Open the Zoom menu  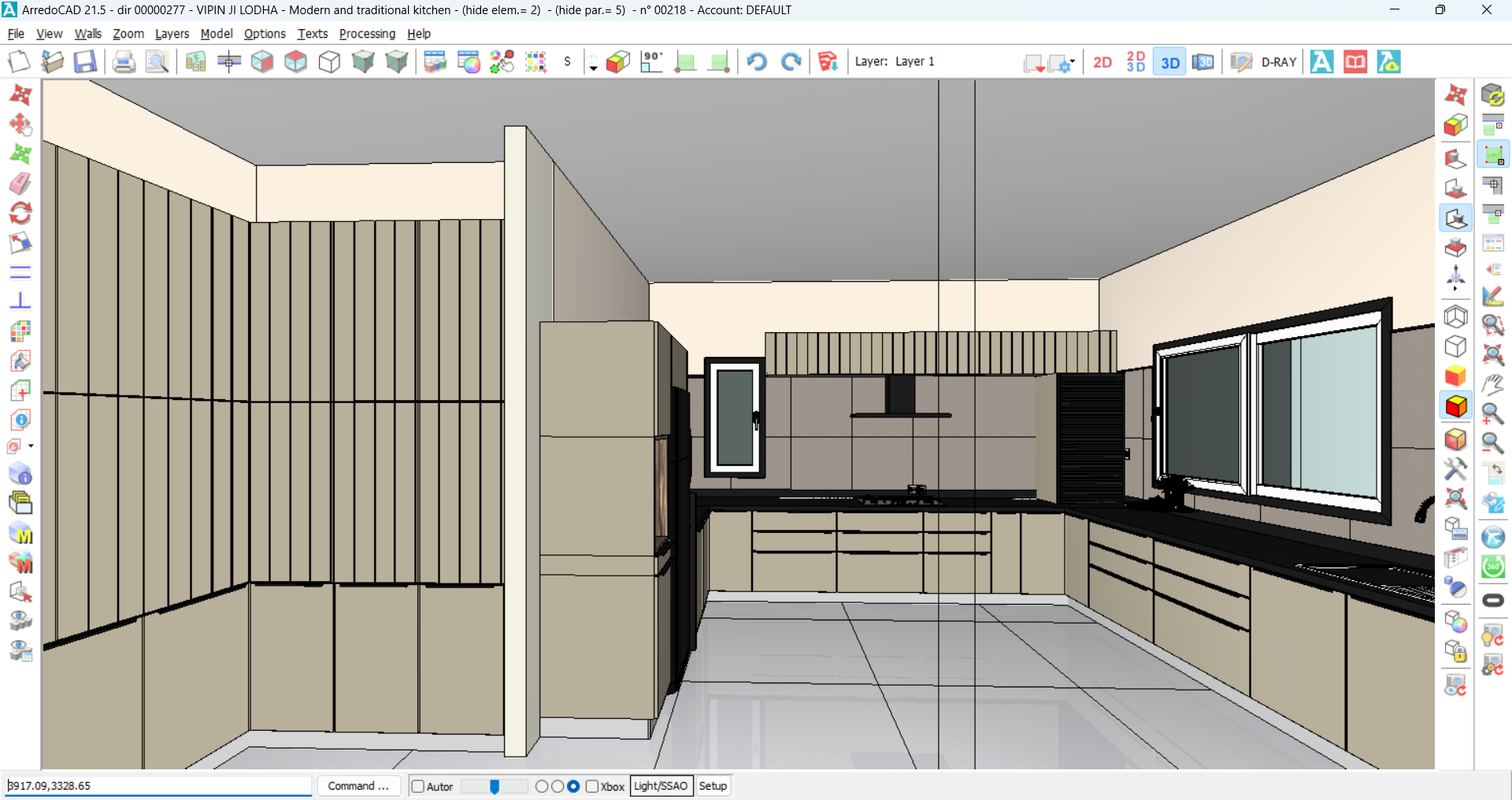click(128, 34)
